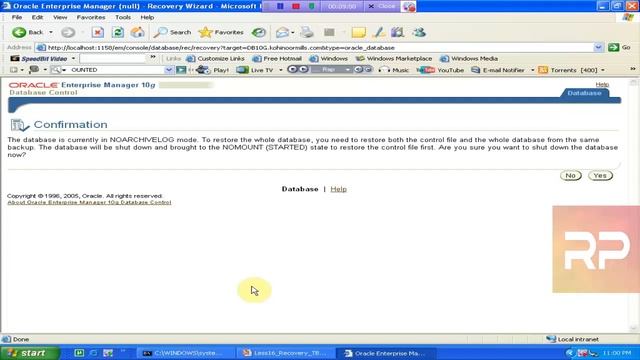
Task: Open the View menu
Action: tap(60, 17)
